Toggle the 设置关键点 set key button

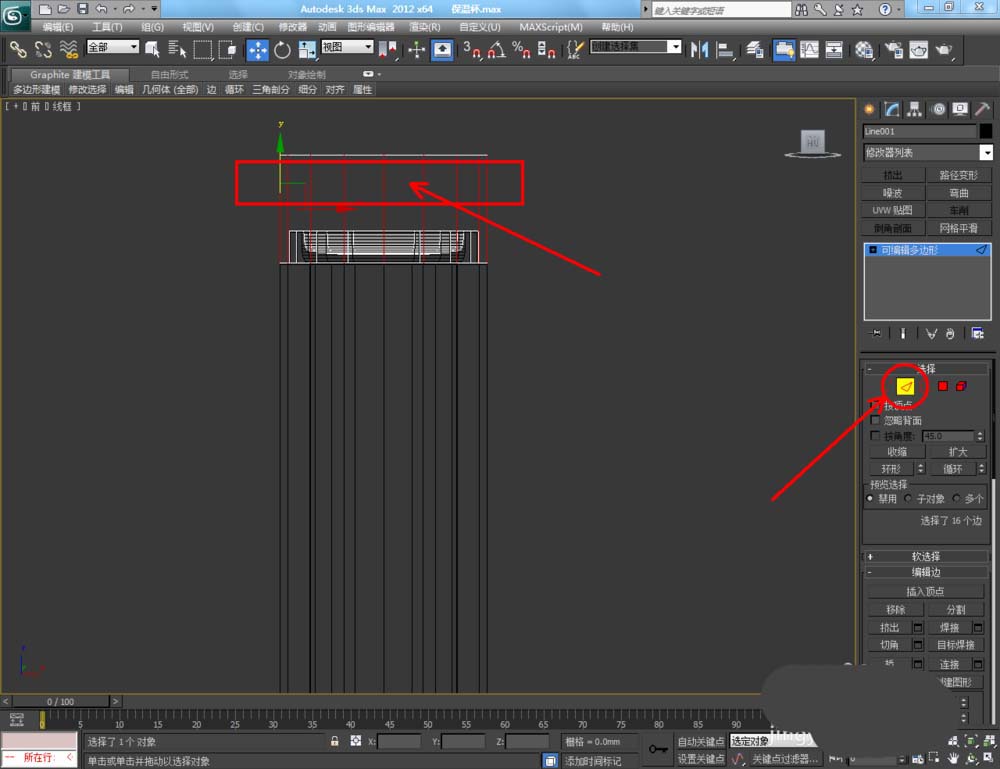coord(701,759)
